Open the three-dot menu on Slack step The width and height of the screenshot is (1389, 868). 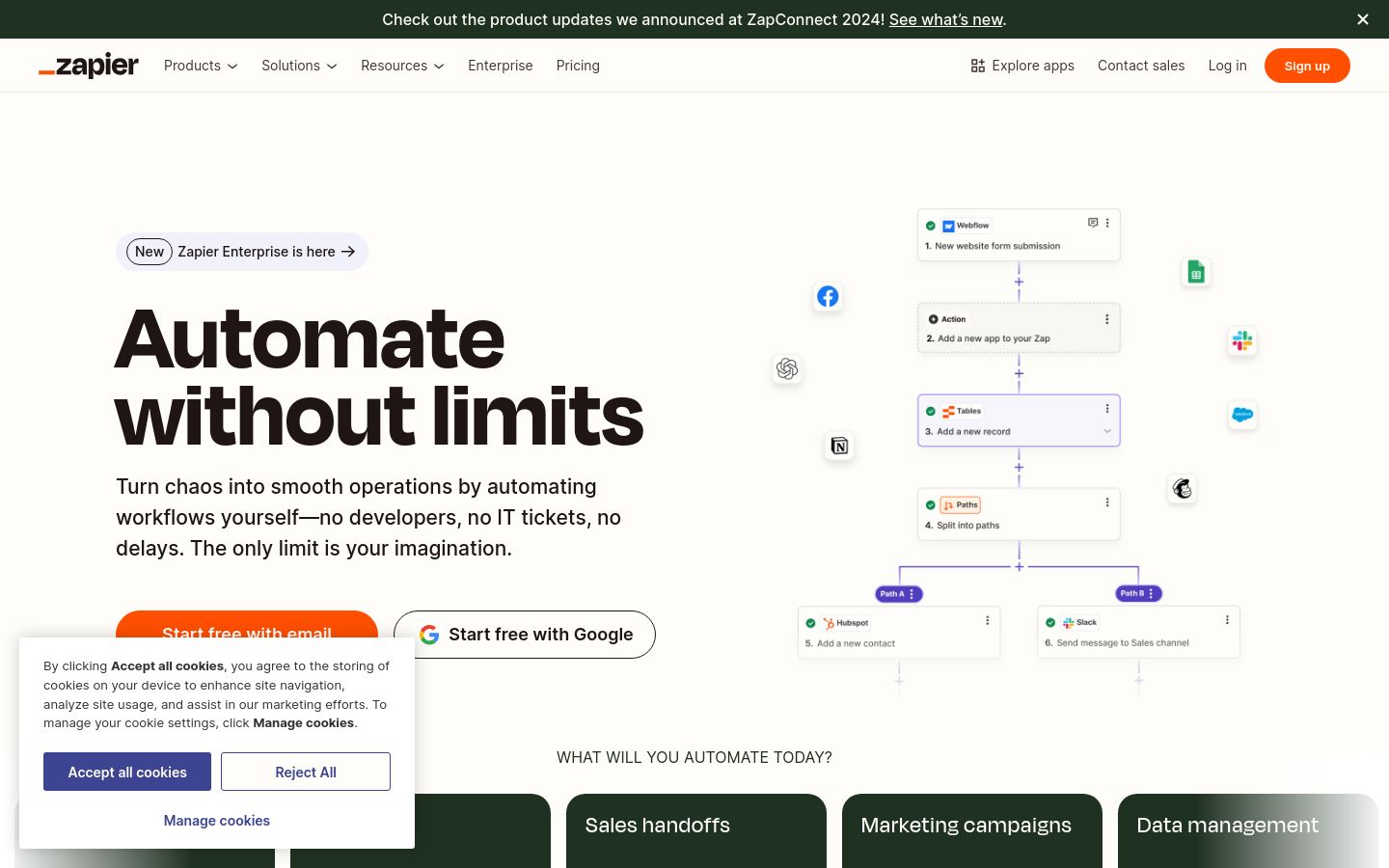(x=1227, y=620)
